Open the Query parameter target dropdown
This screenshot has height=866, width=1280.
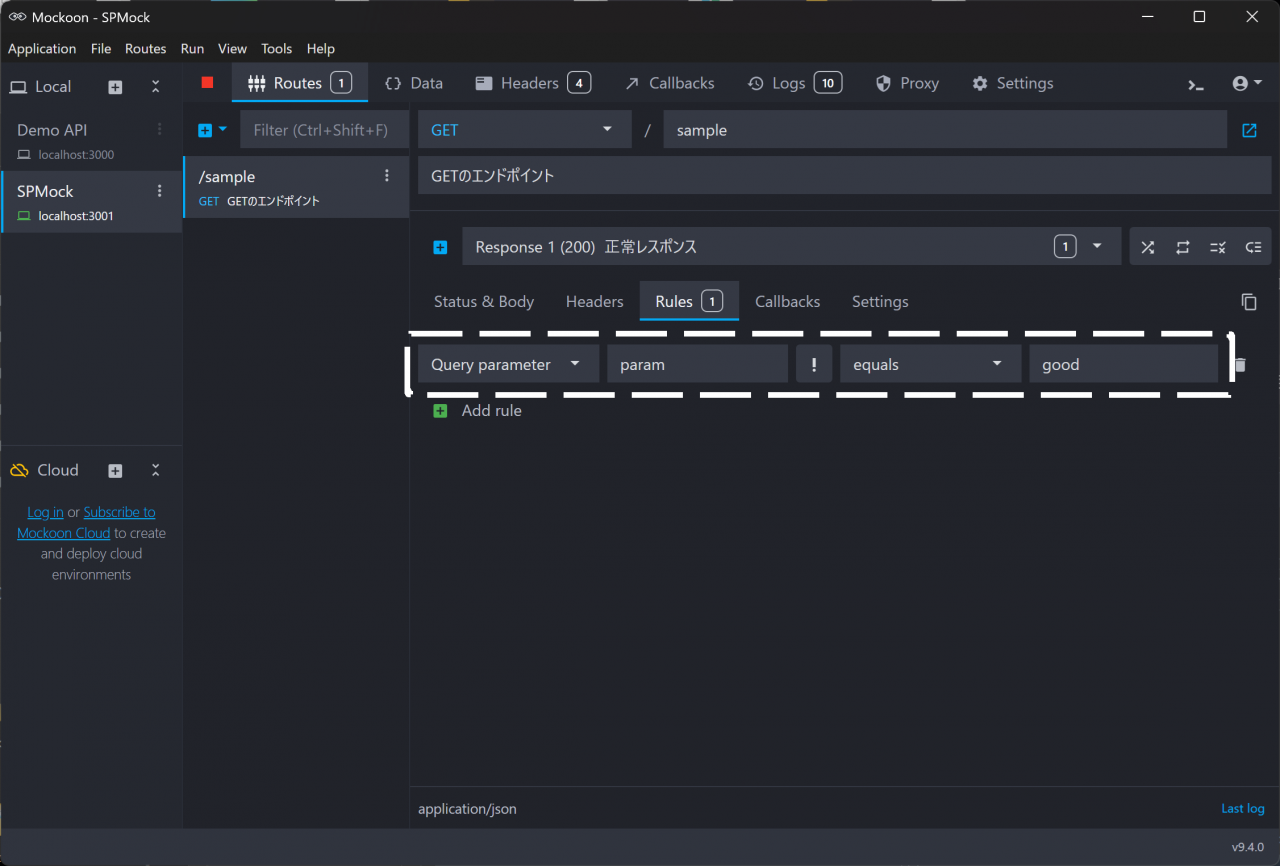click(508, 365)
